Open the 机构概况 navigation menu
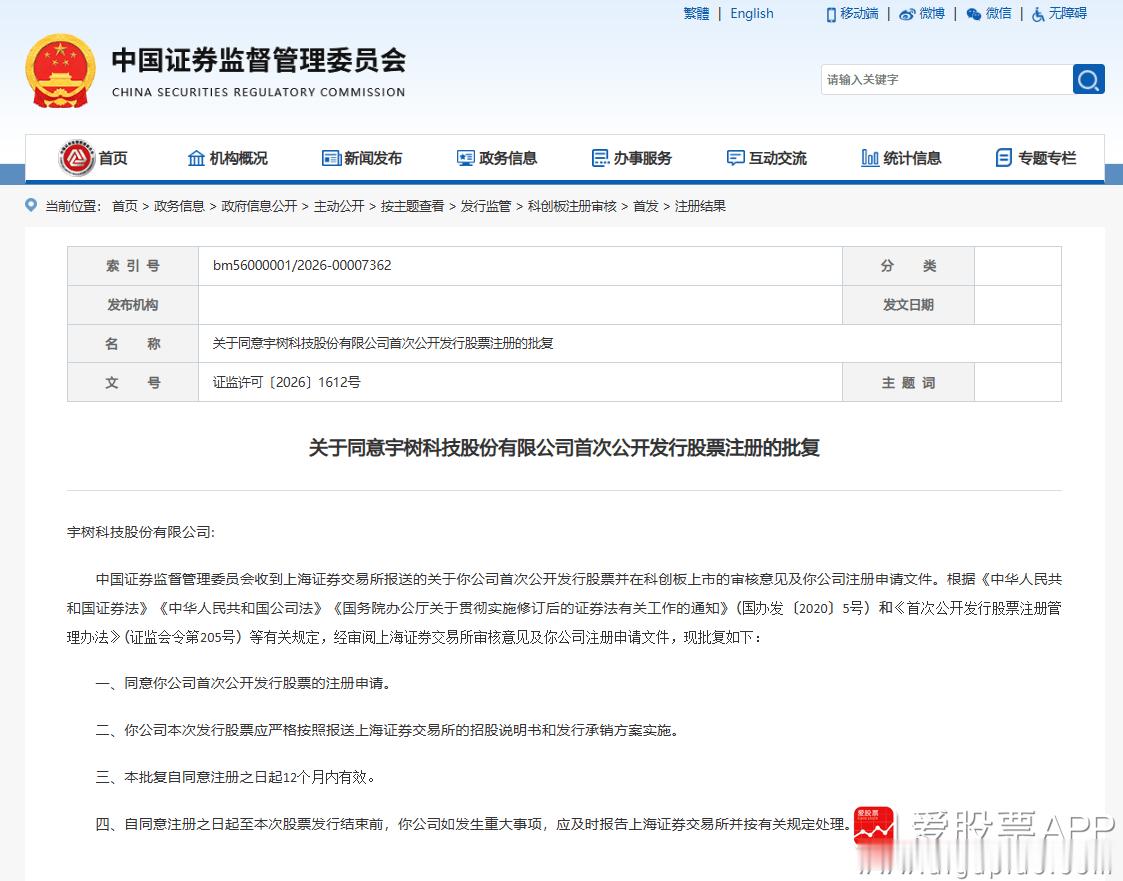 click(238, 158)
